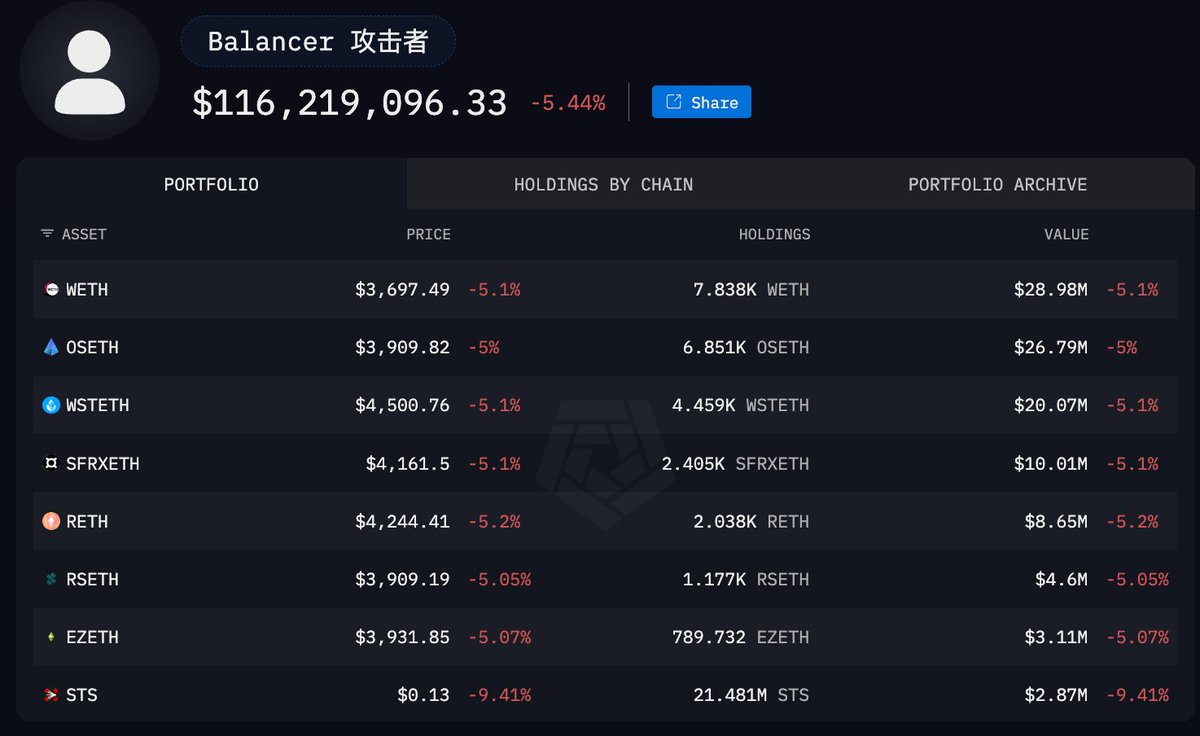Click the WSTETH asset name
Viewport: 1200px width, 736px height.
pyautogui.click(x=98, y=406)
